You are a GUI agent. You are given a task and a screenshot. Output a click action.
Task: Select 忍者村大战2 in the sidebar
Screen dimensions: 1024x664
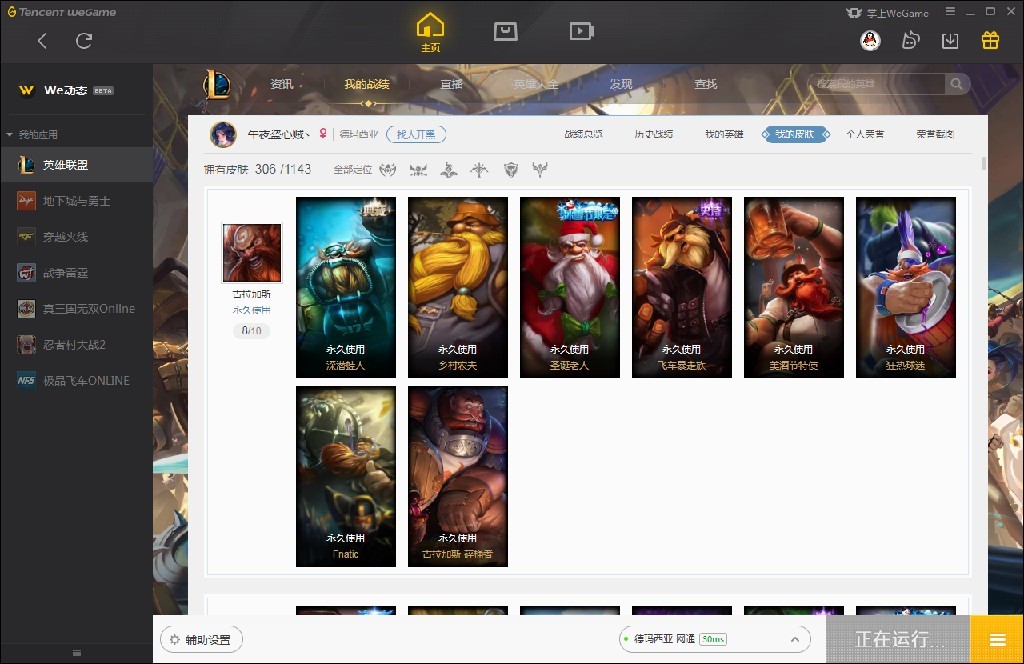(76, 344)
